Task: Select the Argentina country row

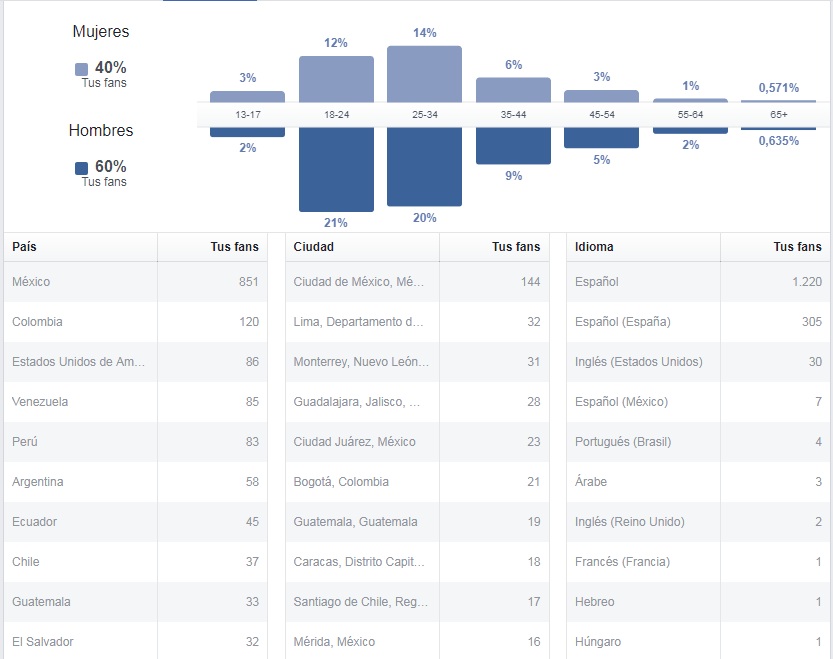Action: click(x=135, y=481)
